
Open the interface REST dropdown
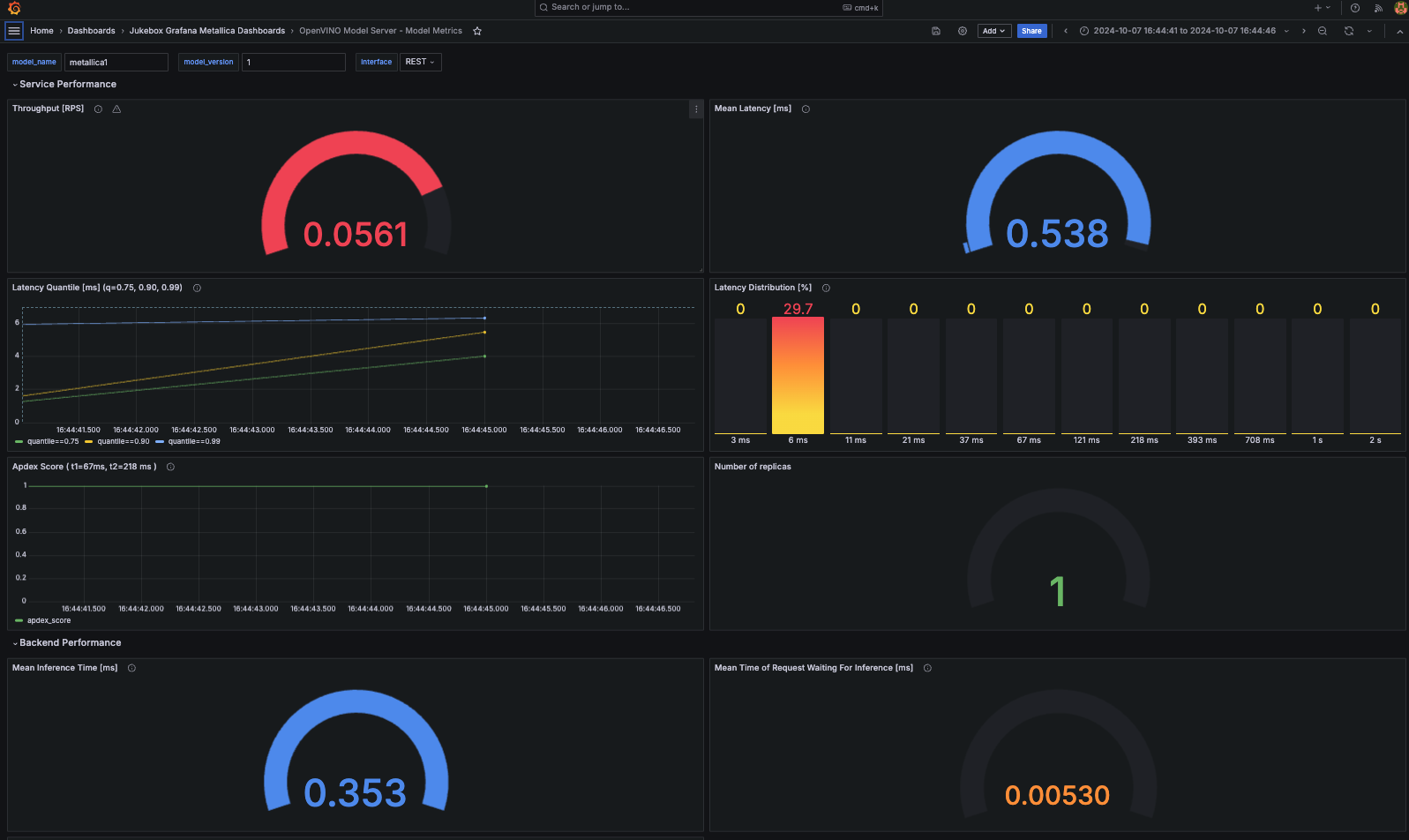tap(420, 62)
